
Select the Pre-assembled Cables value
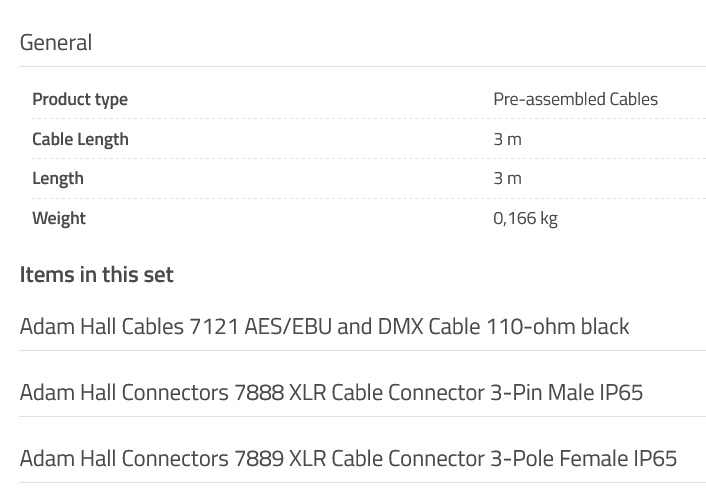[x=575, y=99]
